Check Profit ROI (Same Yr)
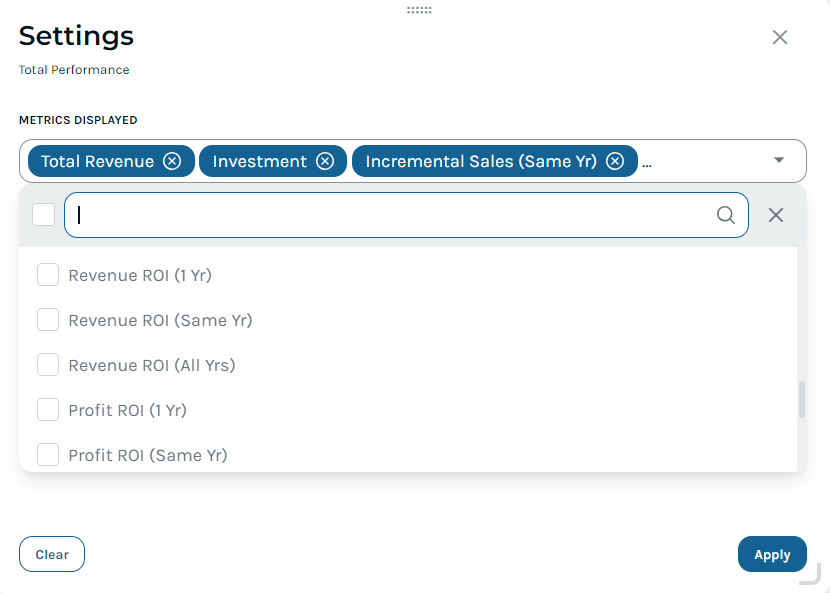 click(48, 455)
